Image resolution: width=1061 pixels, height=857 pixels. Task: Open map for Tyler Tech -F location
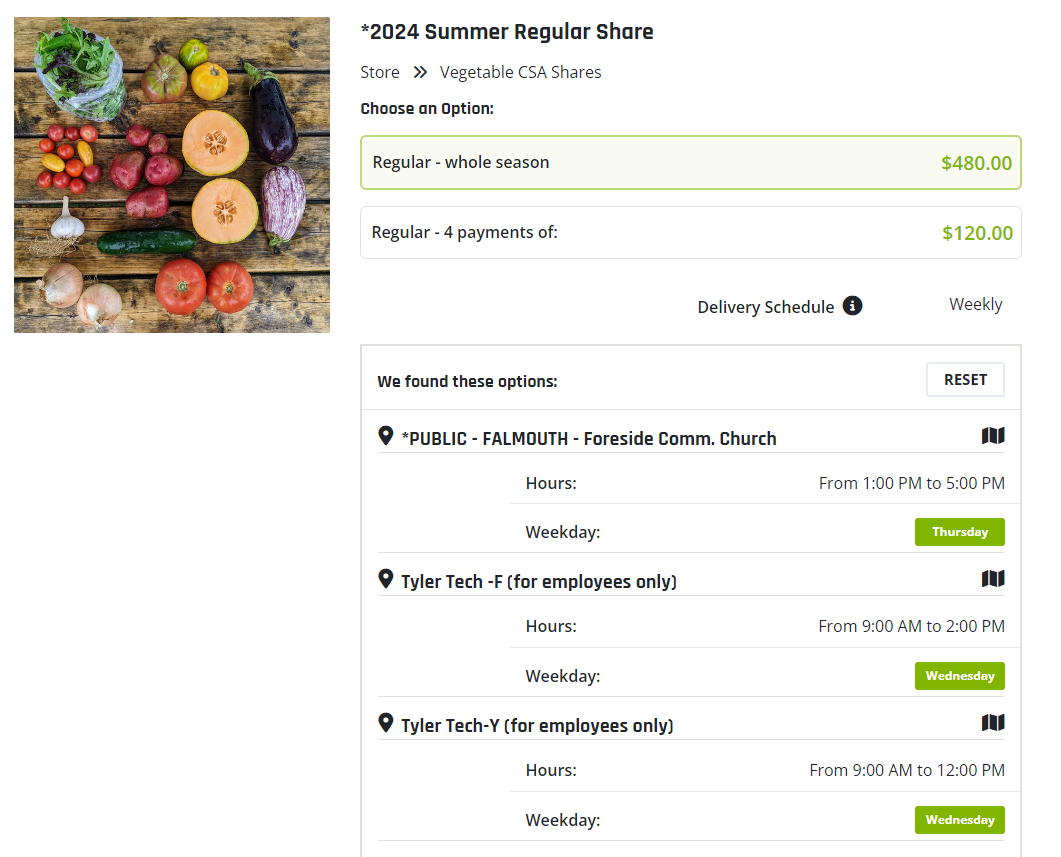[x=992, y=579]
